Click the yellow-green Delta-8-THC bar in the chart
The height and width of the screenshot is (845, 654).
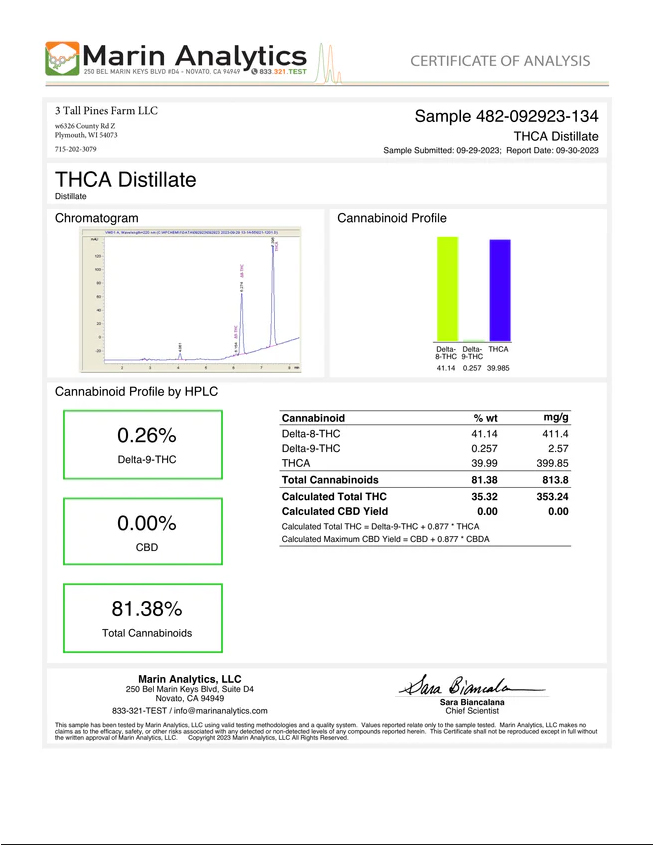tap(446, 290)
